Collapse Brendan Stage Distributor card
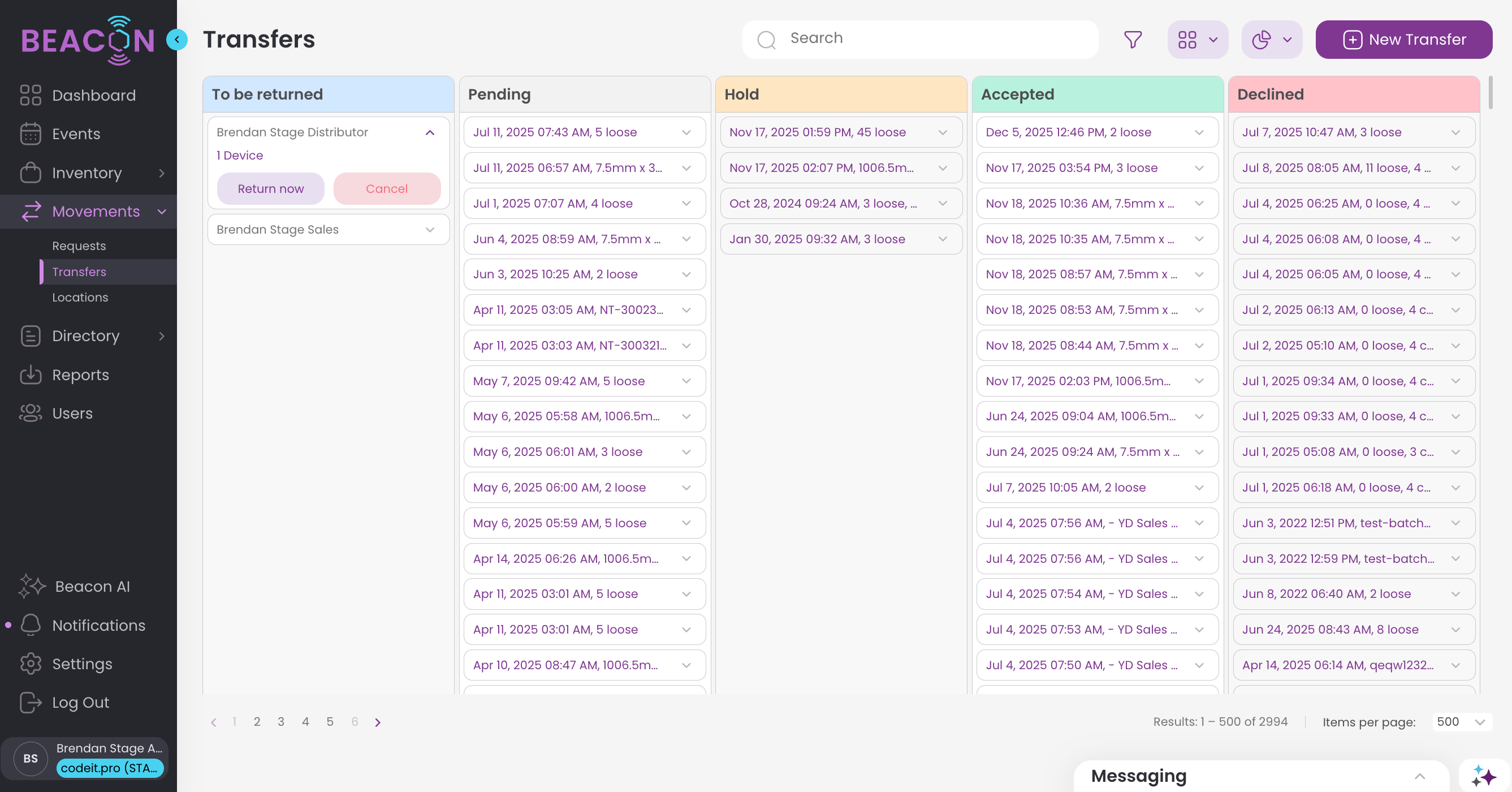1512x792 pixels. tap(430, 132)
